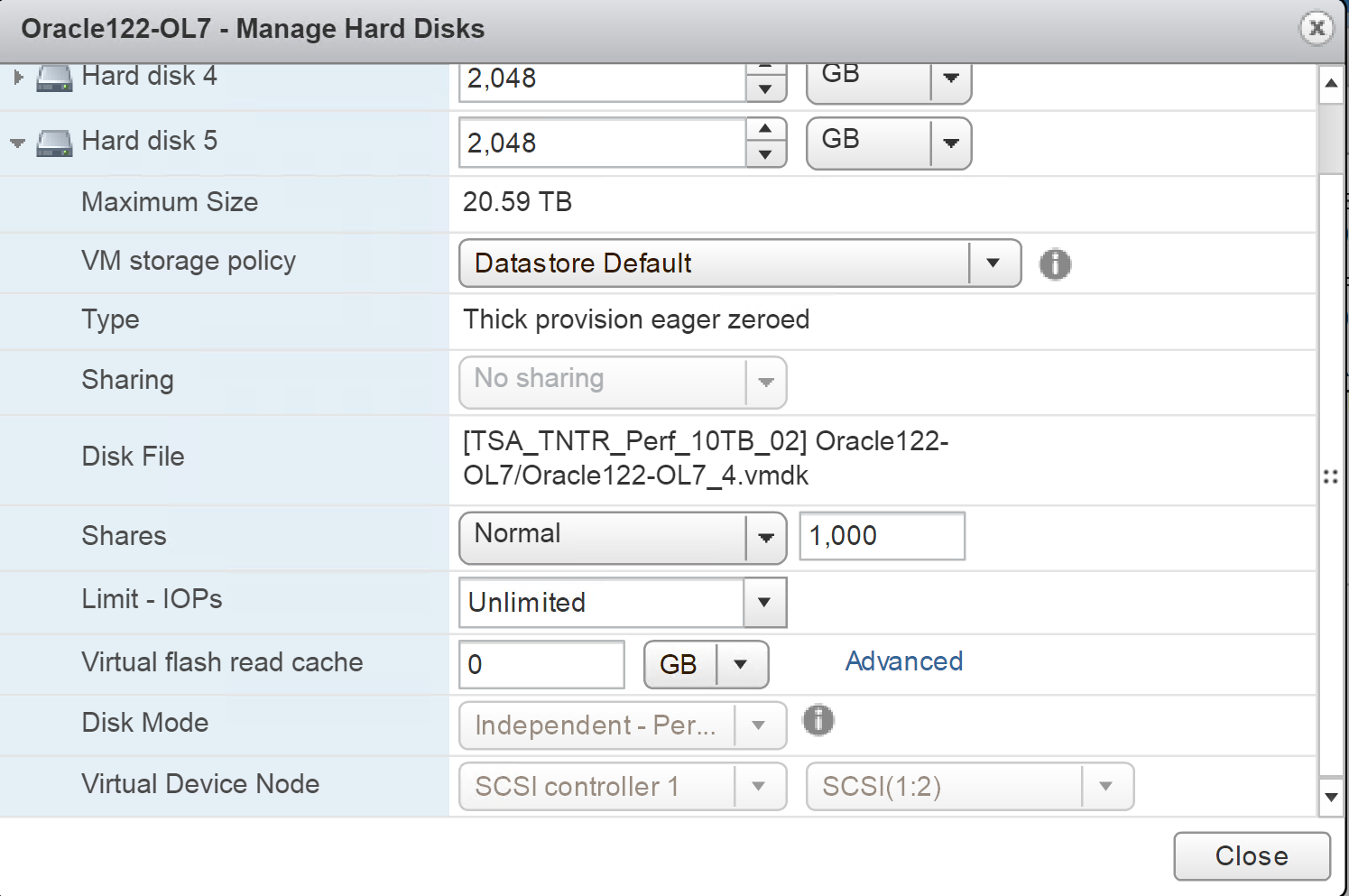
Task: Decrease Hard disk 4 size with down arrow
Action: (x=765, y=88)
